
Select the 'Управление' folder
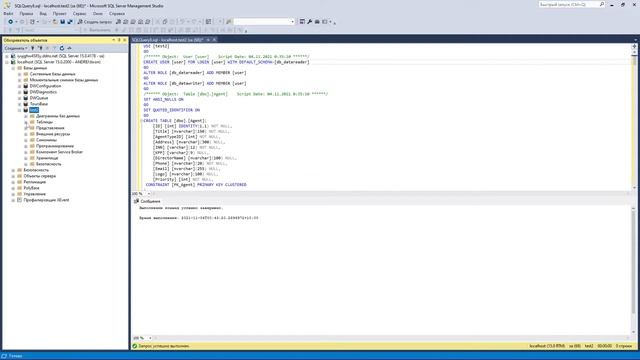click(x=34, y=194)
